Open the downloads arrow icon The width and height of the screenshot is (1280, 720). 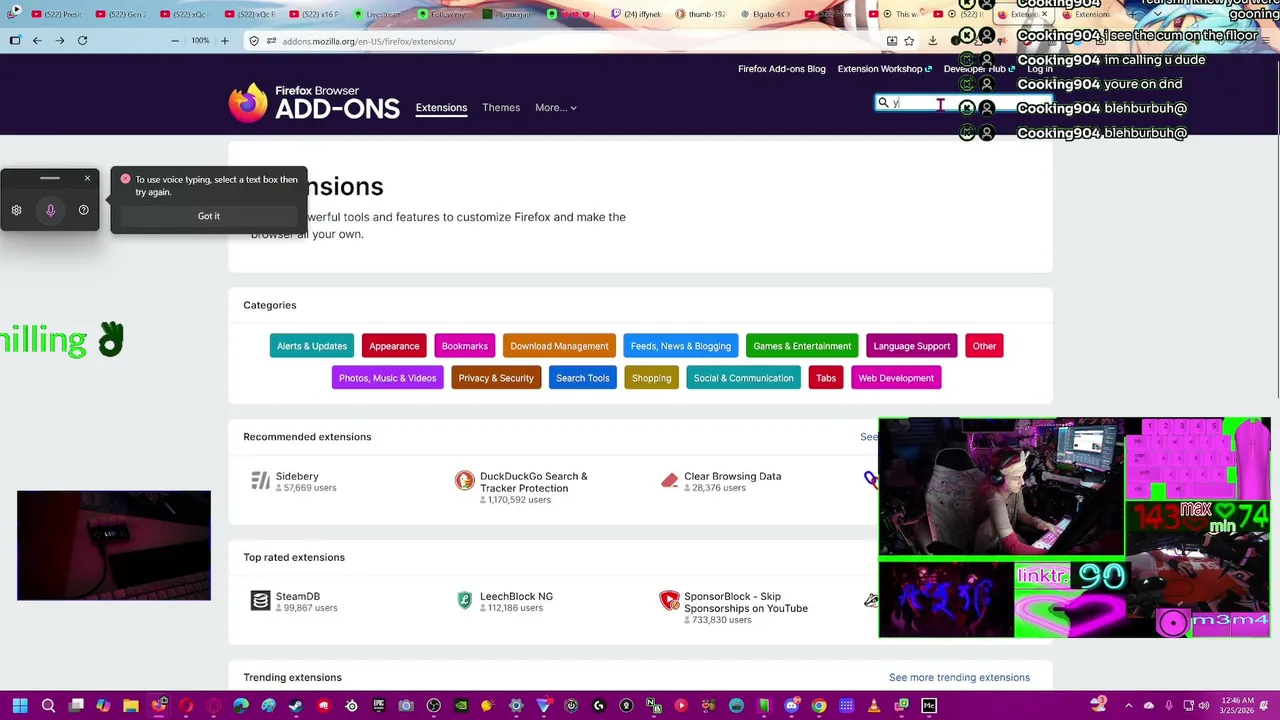pos(932,41)
